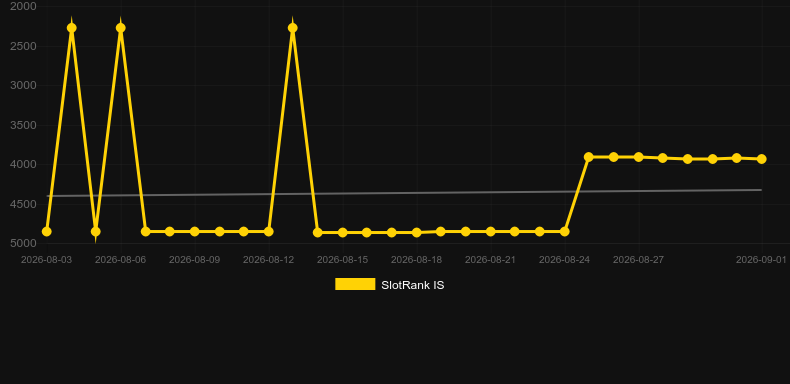Image resolution: width=790 pixels, height=384 pixels.
Task: Click the 2500 y-axis label
Action: pos(23,46)
